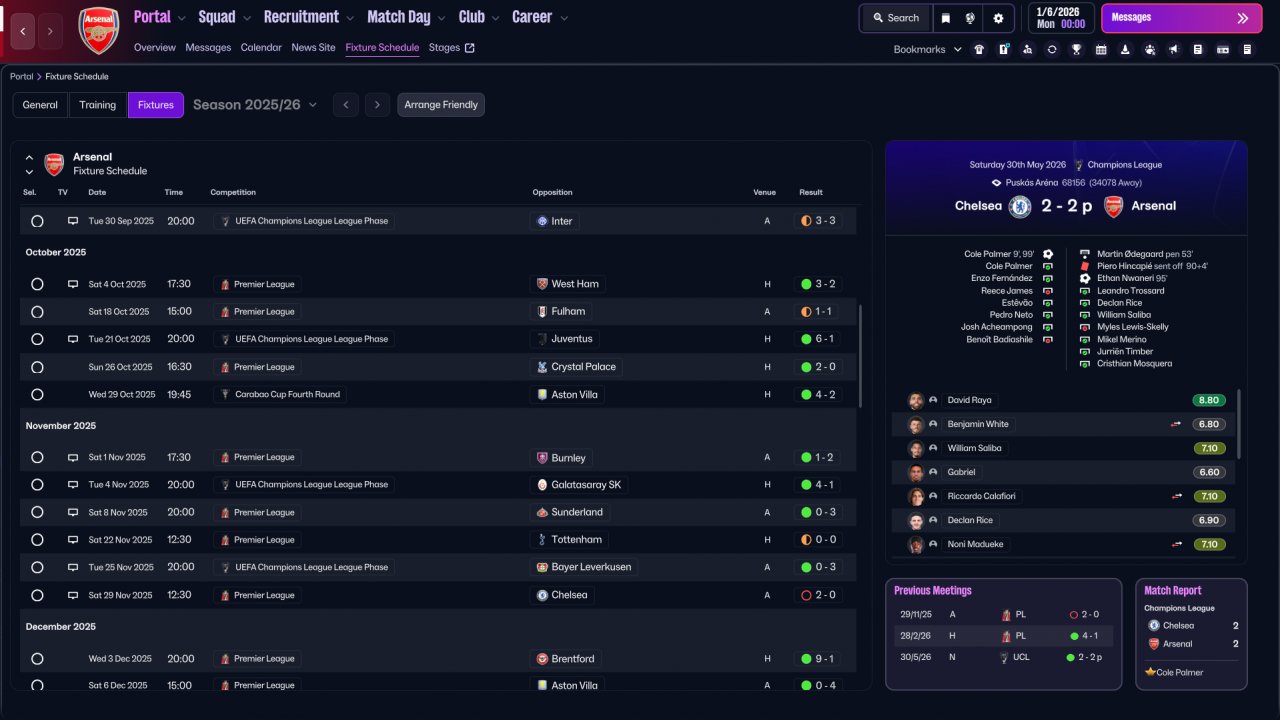Screen dimensions: 1280x720
Task: Click the West Ham club badge
Action: [542, 284]
